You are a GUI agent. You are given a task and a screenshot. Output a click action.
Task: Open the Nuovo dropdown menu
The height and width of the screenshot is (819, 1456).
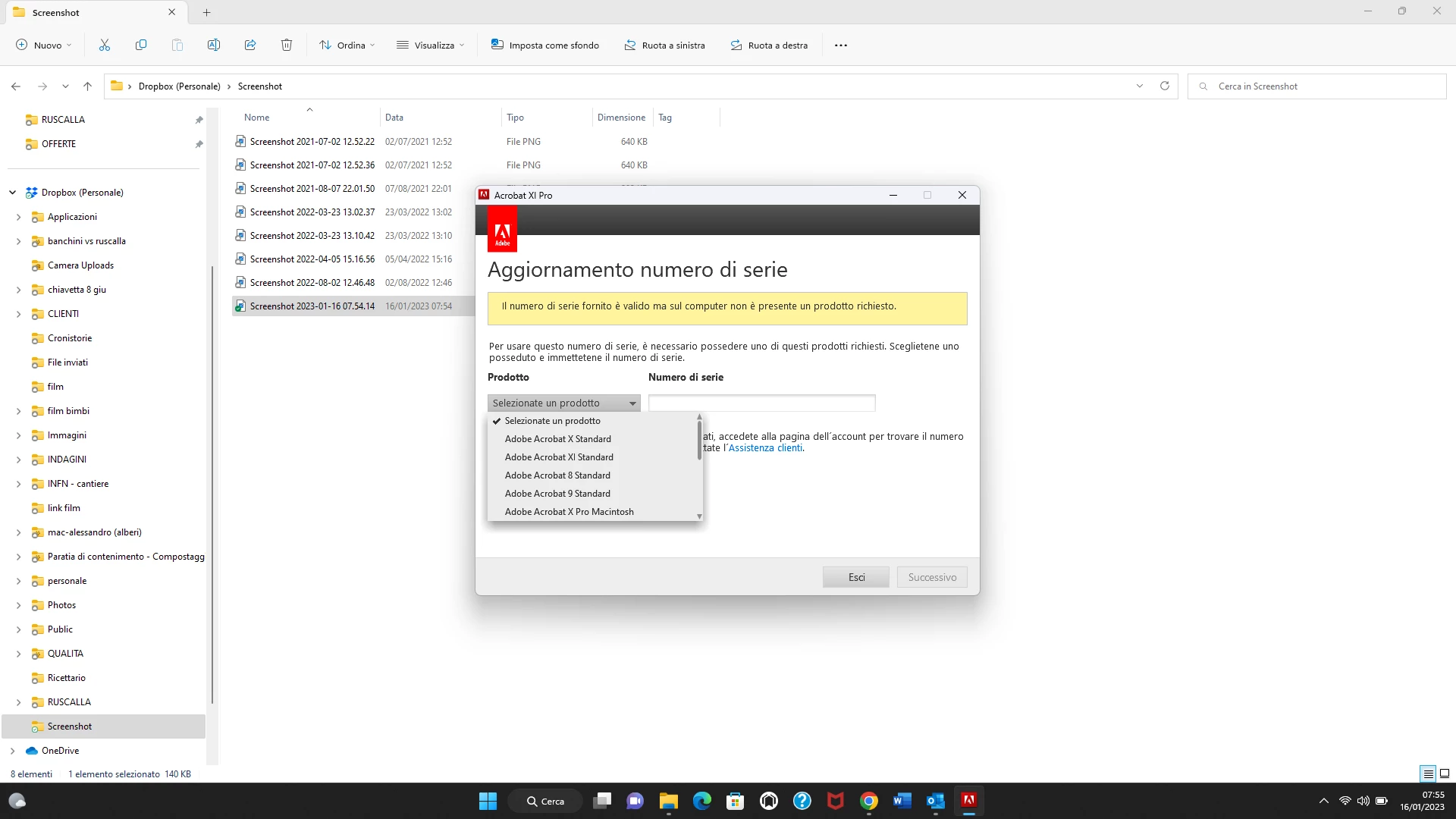coord(44,45)
